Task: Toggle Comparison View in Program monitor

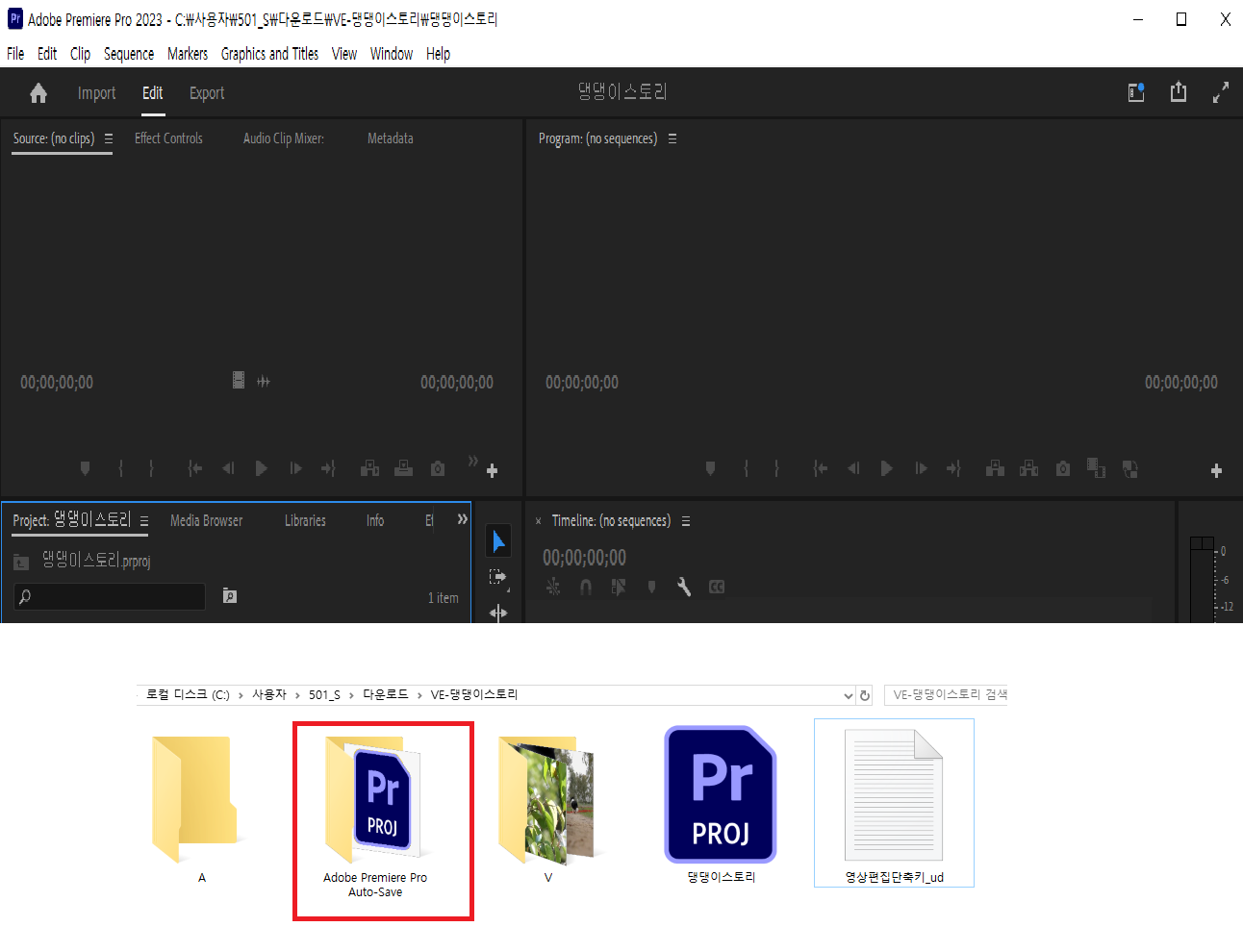Action: coord(1096,468)
